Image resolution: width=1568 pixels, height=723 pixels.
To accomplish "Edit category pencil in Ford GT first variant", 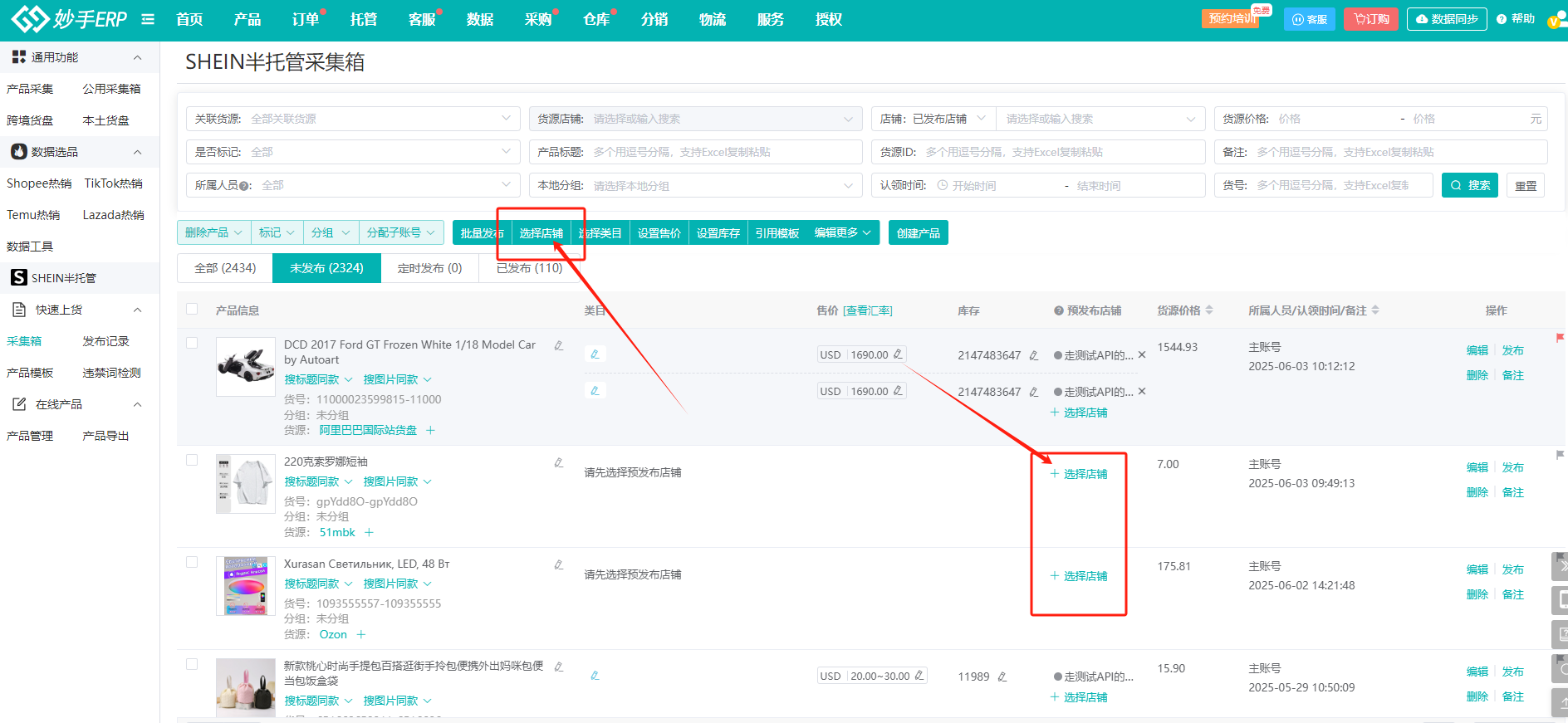I will (595, 354).
